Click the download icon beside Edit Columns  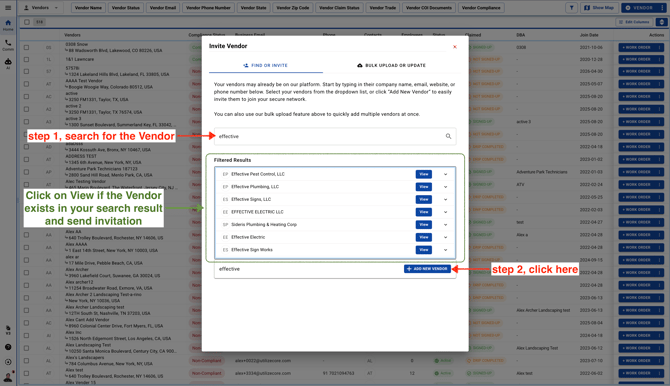tap(661, 22)
